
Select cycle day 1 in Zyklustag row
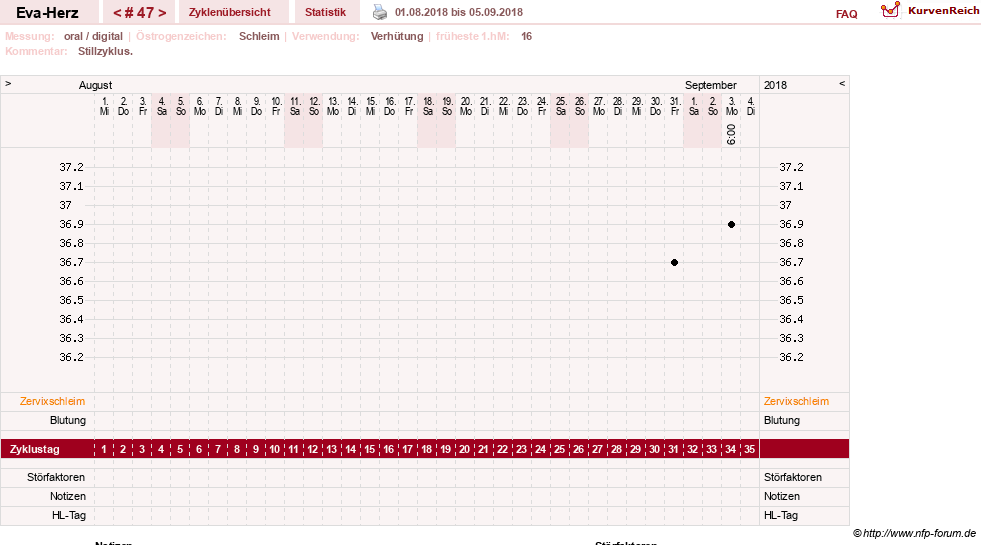(x=104, y=449)
